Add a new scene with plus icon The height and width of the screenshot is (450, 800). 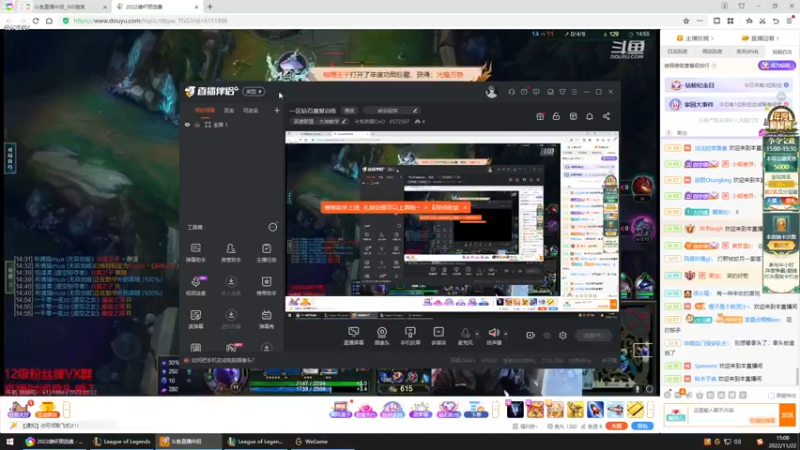277,110
